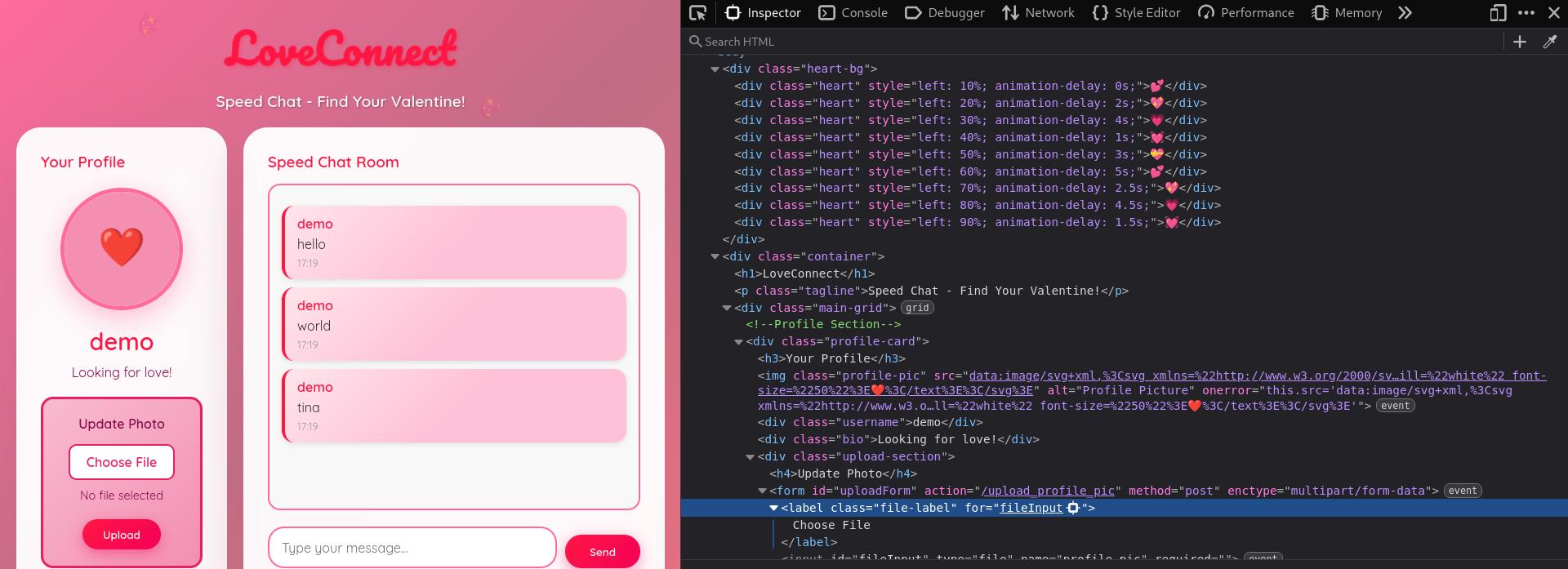Collapse the main-grid div node
The image size is (1568, 569).
pos(726,309)
